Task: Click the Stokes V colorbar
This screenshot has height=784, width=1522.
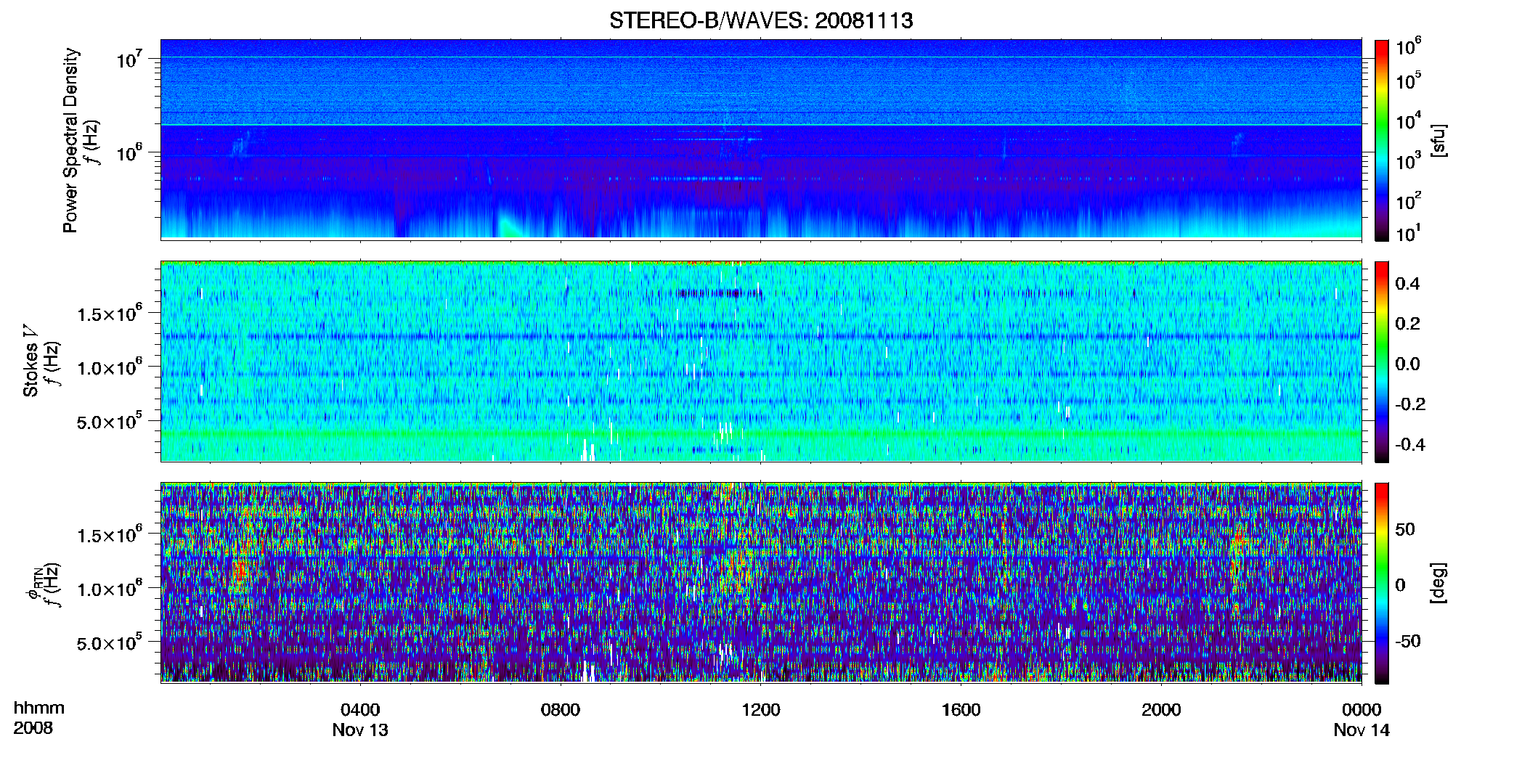Action: (1382, 362)
